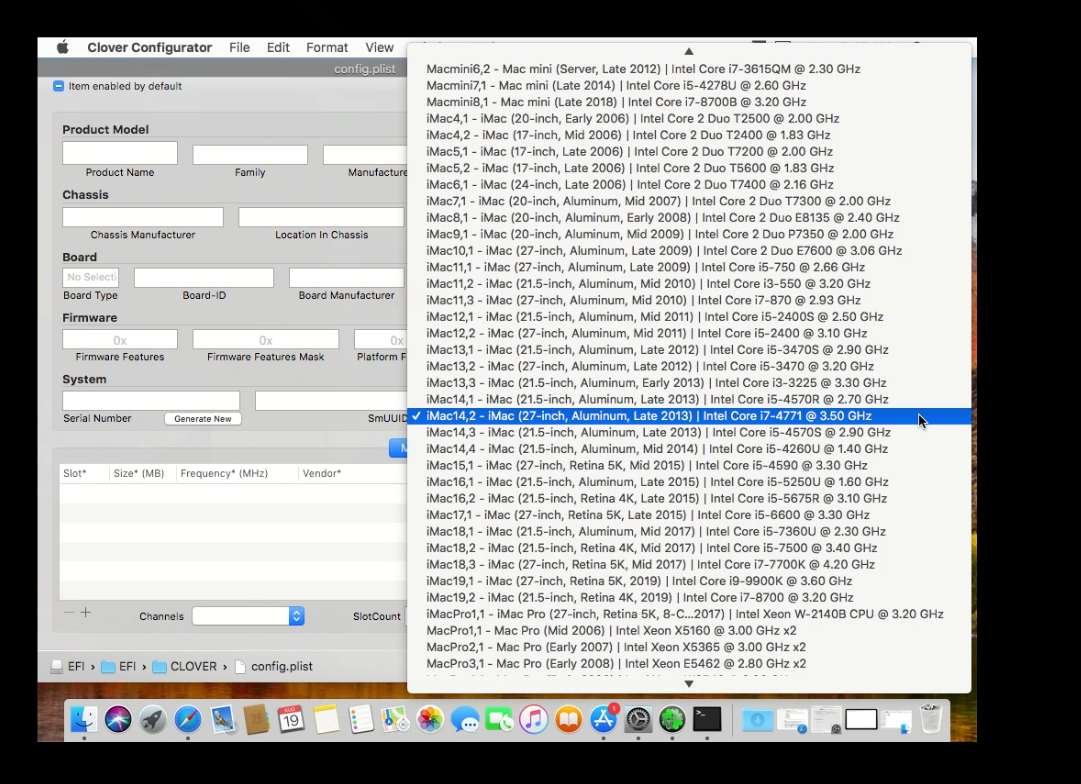Choose iMac17,1 Retina 5K Late 2015
Image resolution: width=1081 pixels, height=784 pixels.
coord(689,515)
